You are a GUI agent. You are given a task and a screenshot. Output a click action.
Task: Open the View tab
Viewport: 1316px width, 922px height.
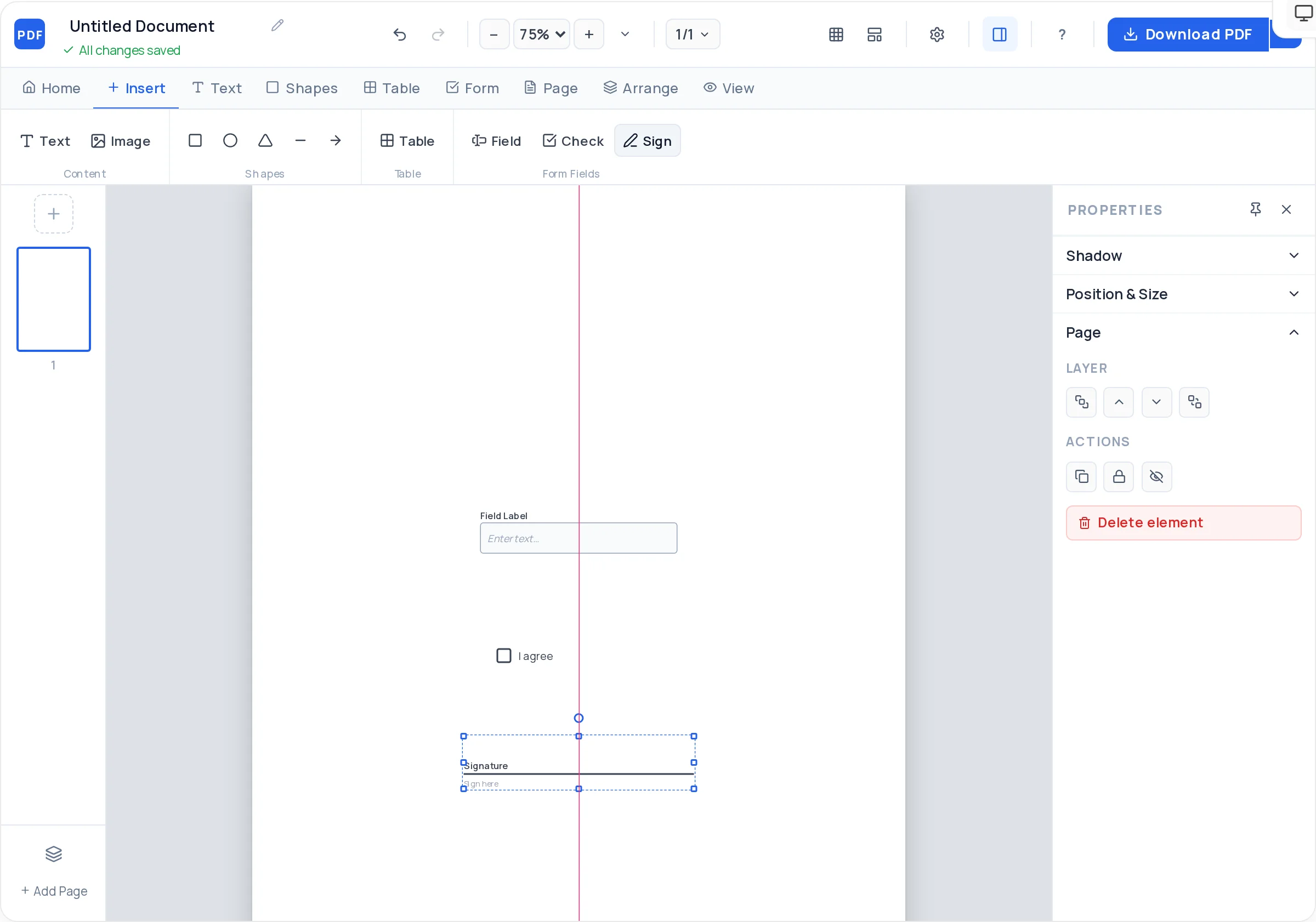point(729,88)
